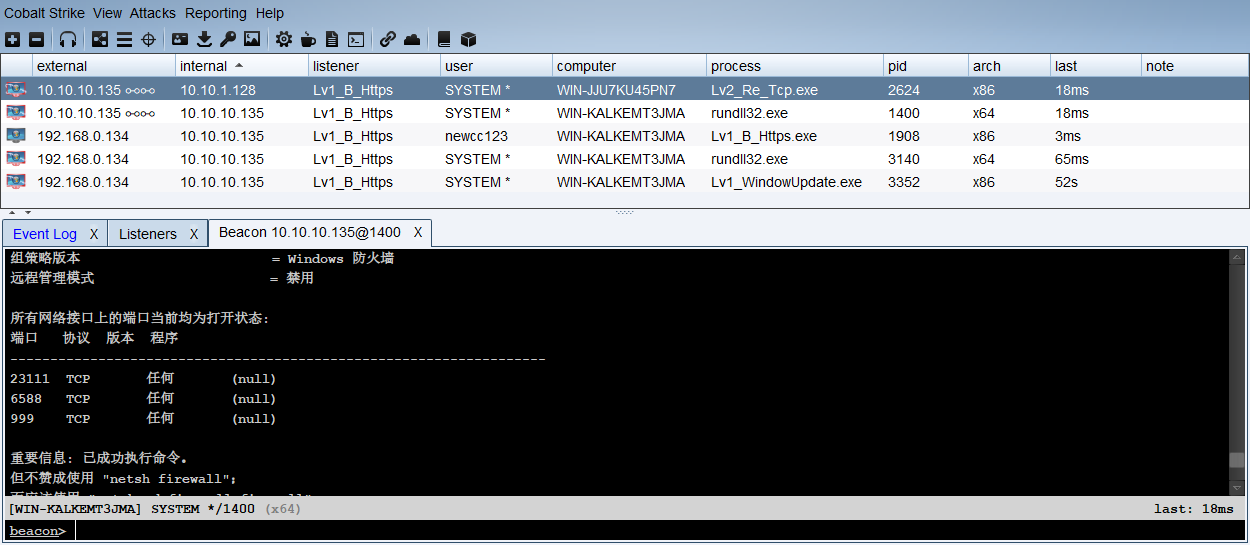This screenshot has width=1250, height=545.
Task: Open the Reporting menu
Action: (x=216, y=13)
